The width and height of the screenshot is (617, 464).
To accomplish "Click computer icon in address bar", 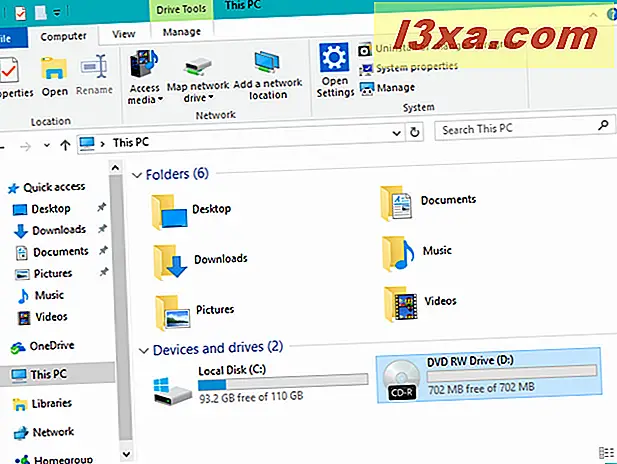I will point(87,144).
